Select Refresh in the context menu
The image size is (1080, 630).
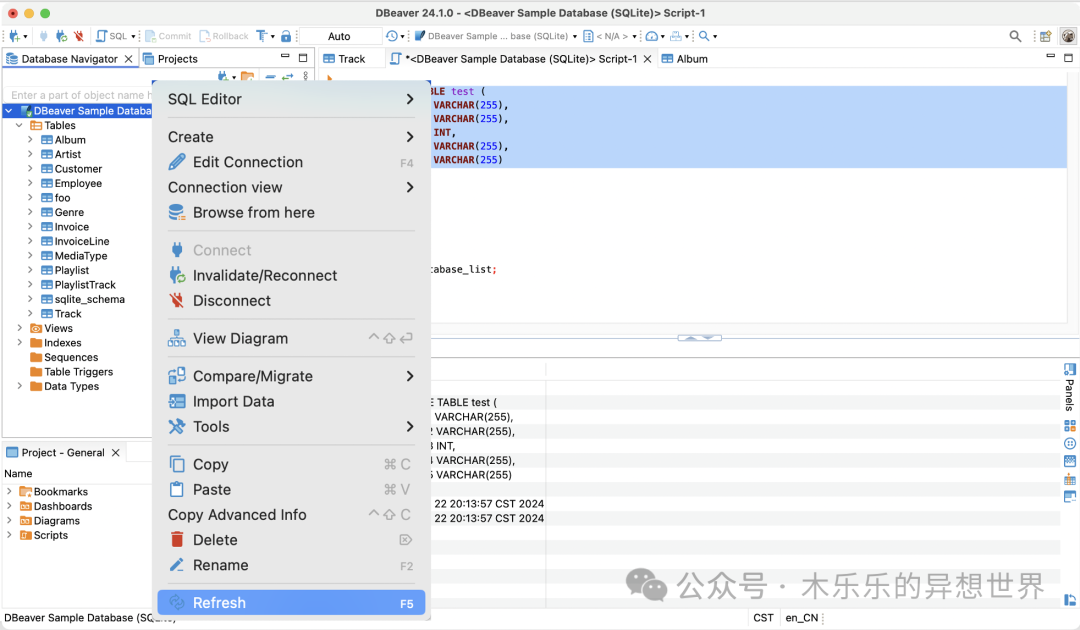[x=291, y=602]
